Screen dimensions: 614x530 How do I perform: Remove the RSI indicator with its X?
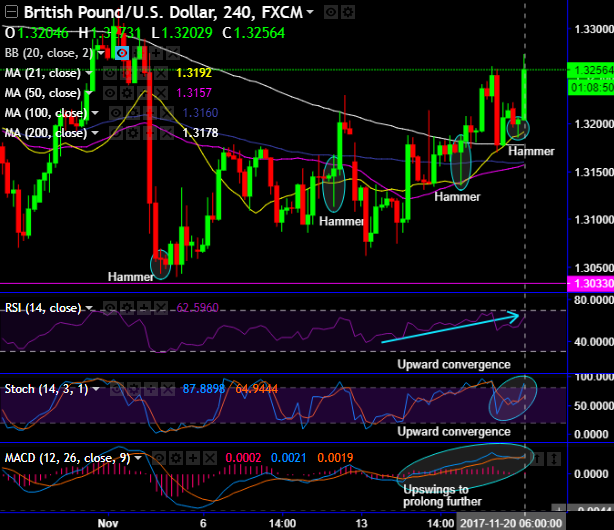(x=161, y=308)
